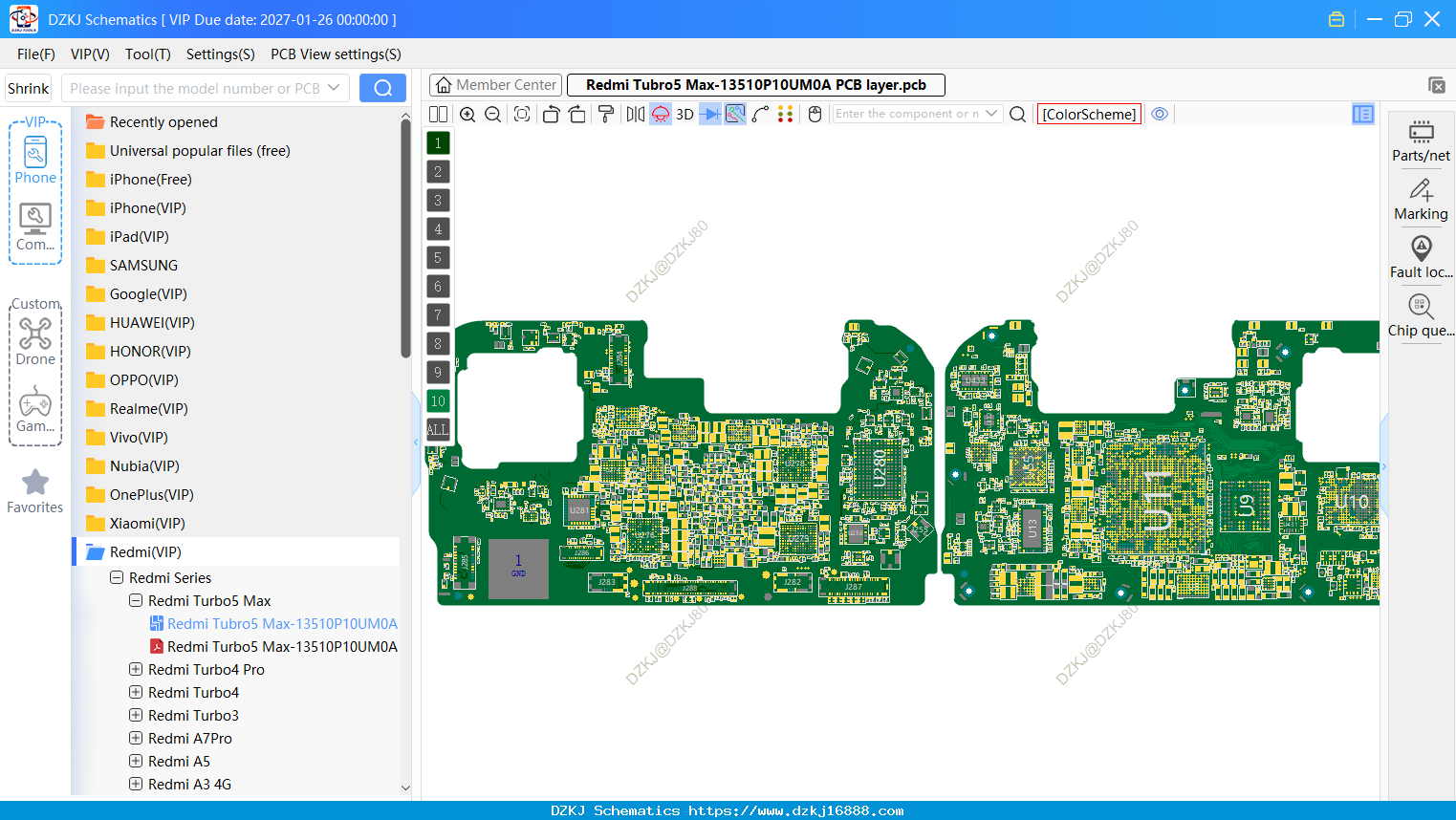Open Favorites

click(x=35, y=491)
